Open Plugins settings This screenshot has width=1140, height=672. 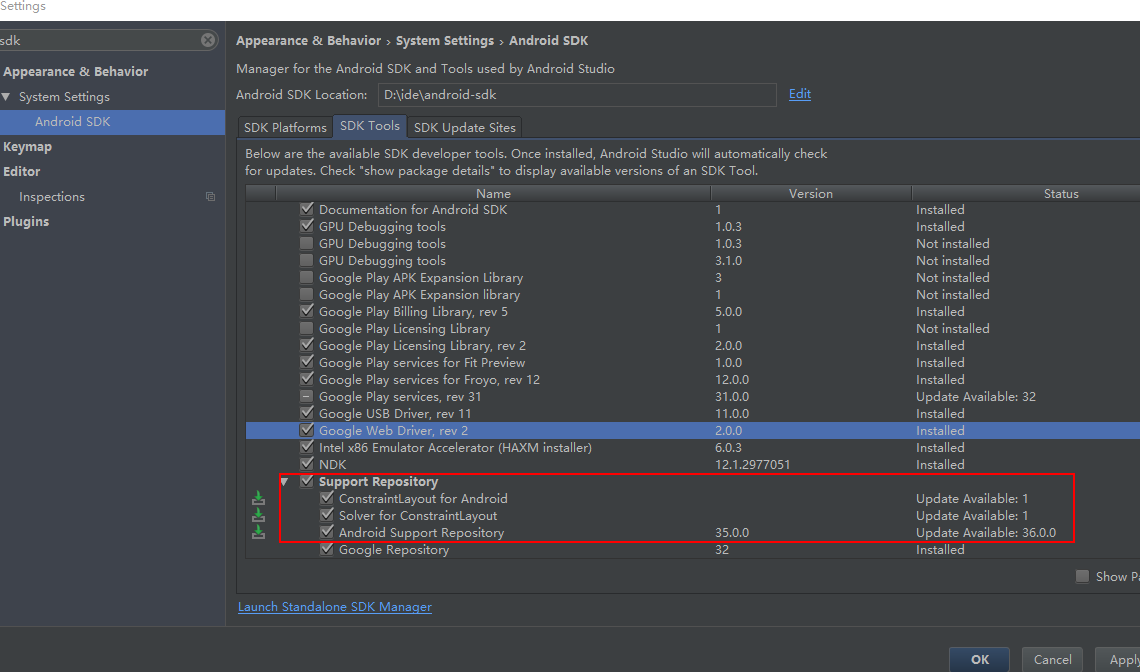(x=26, y=221)
